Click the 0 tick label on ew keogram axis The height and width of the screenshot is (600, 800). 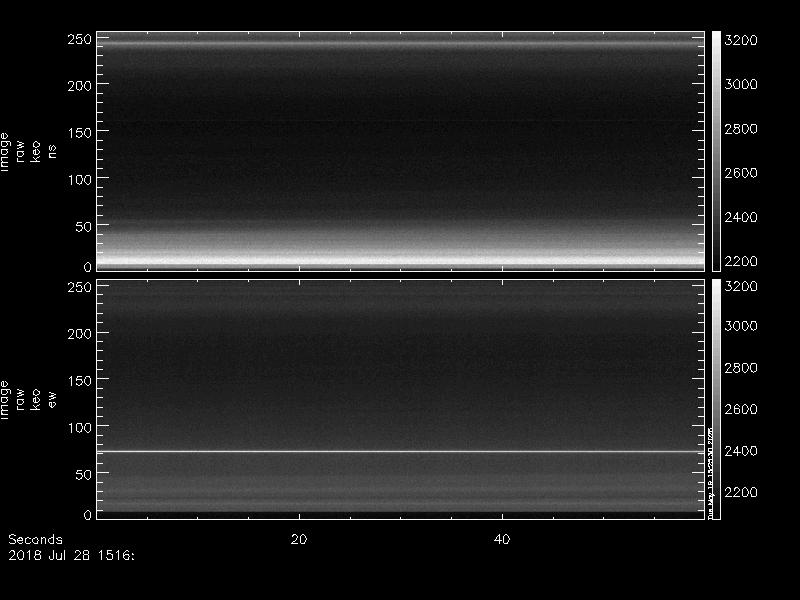[x=88, y=514]
